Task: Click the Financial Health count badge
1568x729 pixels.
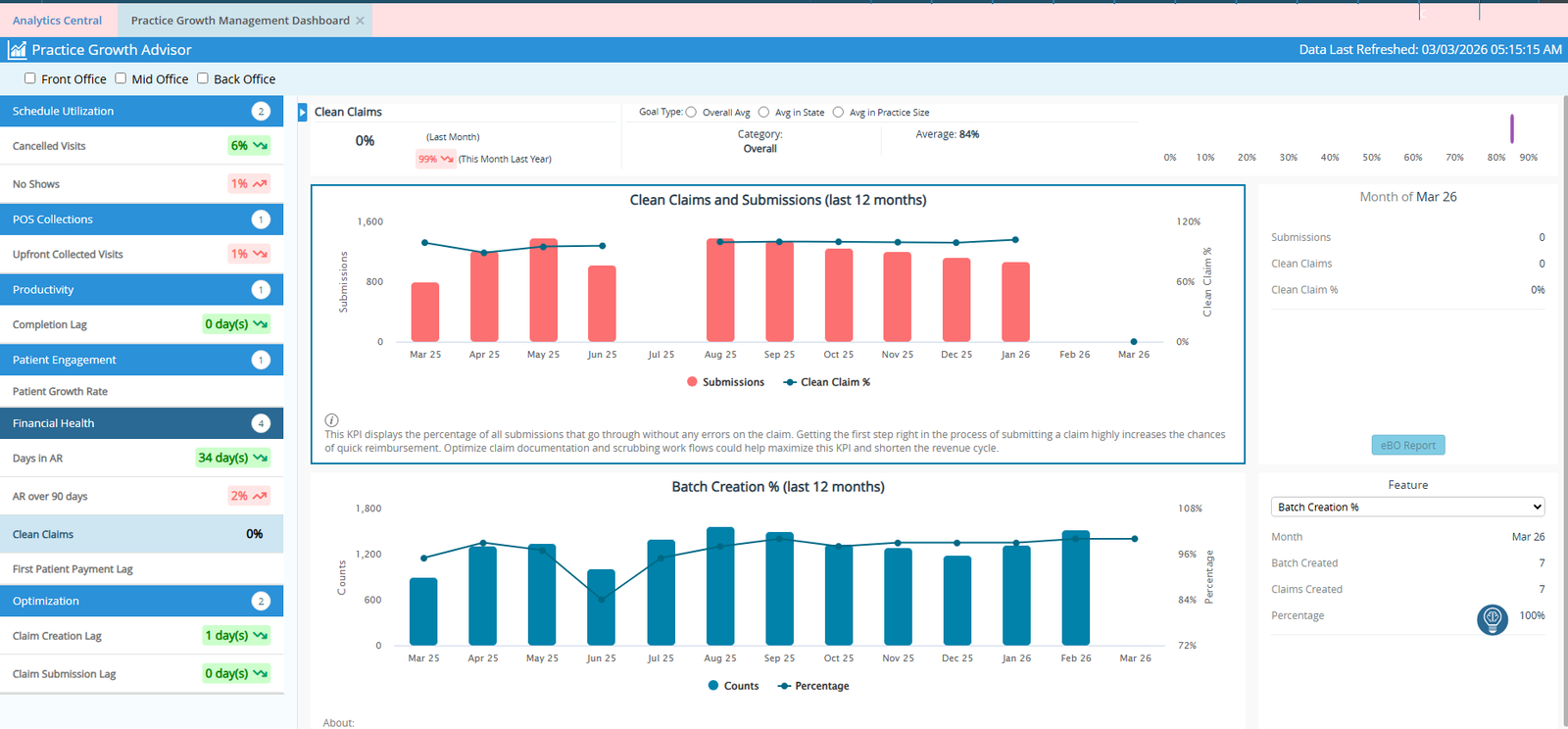Action: (261, 423)
